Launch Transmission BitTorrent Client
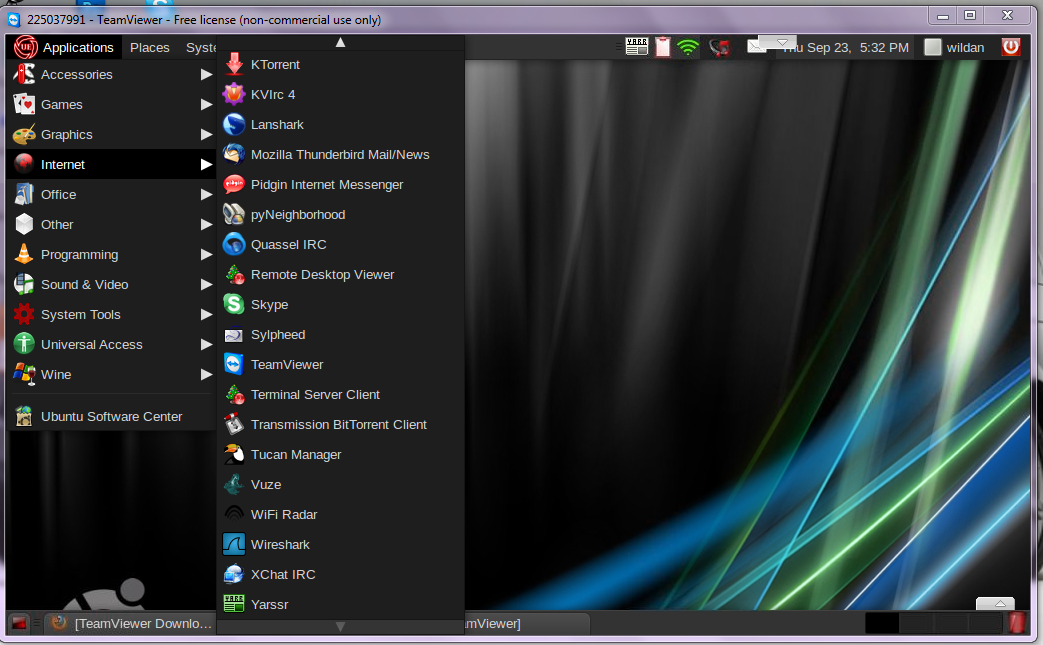 tap(340, 424)
